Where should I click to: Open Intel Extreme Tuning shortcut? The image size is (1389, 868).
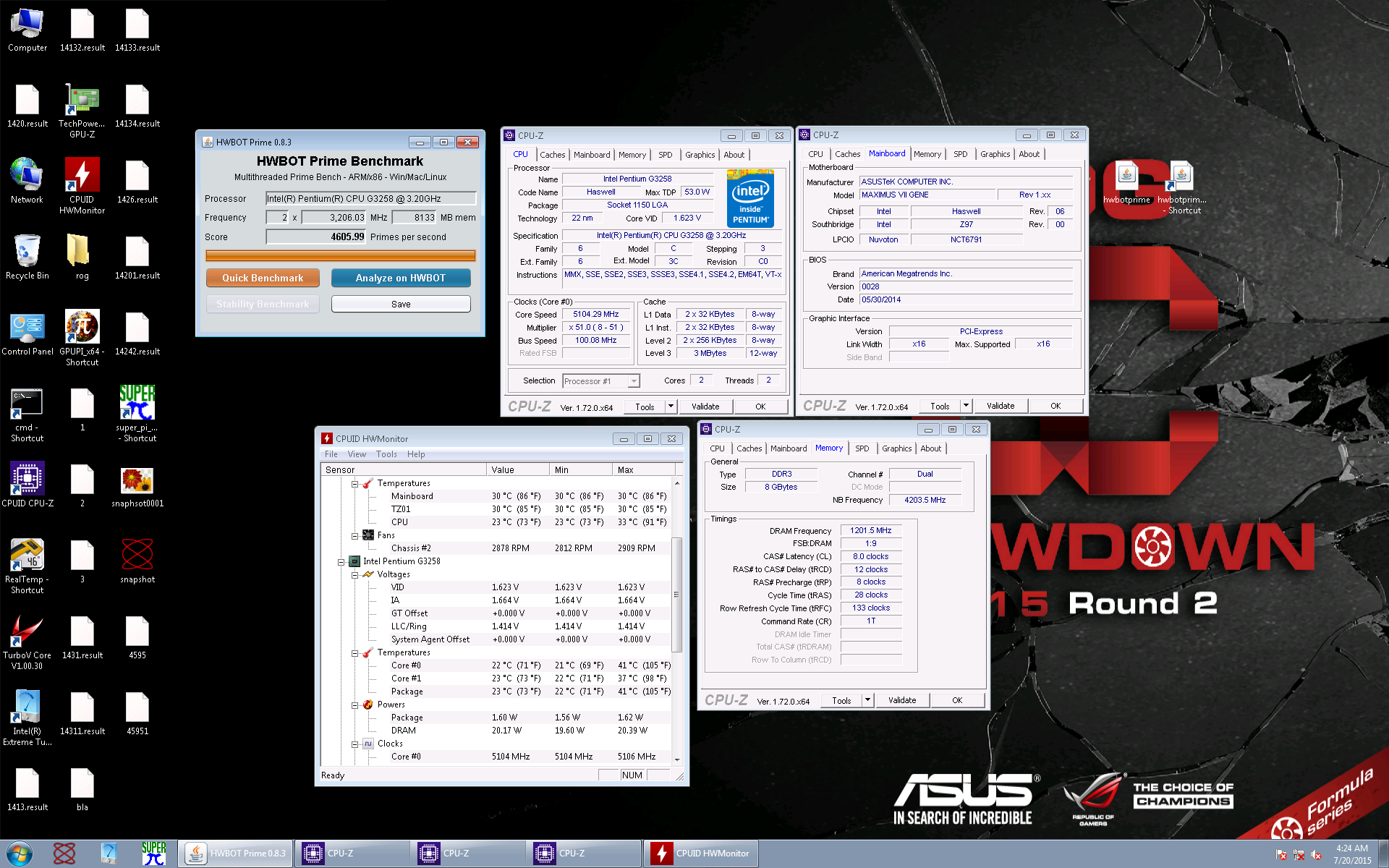point(27,718)
